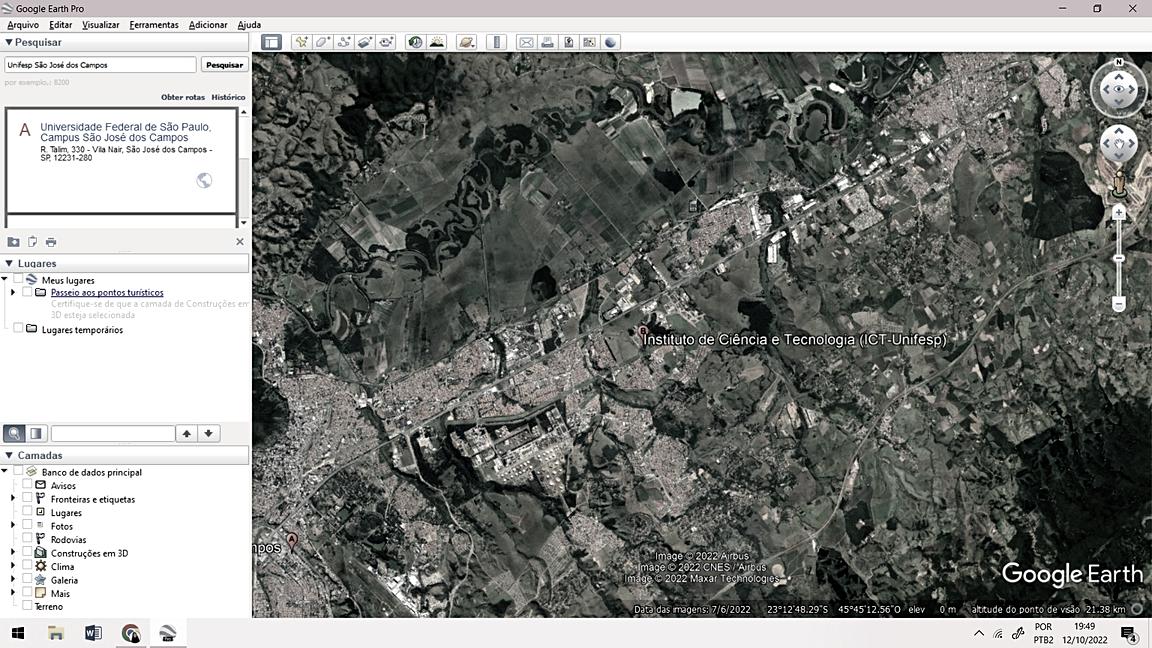This screenshot has width=1152, height=648.
Task: Add a placemark with the pushpin tool
Action: point(301,42)
